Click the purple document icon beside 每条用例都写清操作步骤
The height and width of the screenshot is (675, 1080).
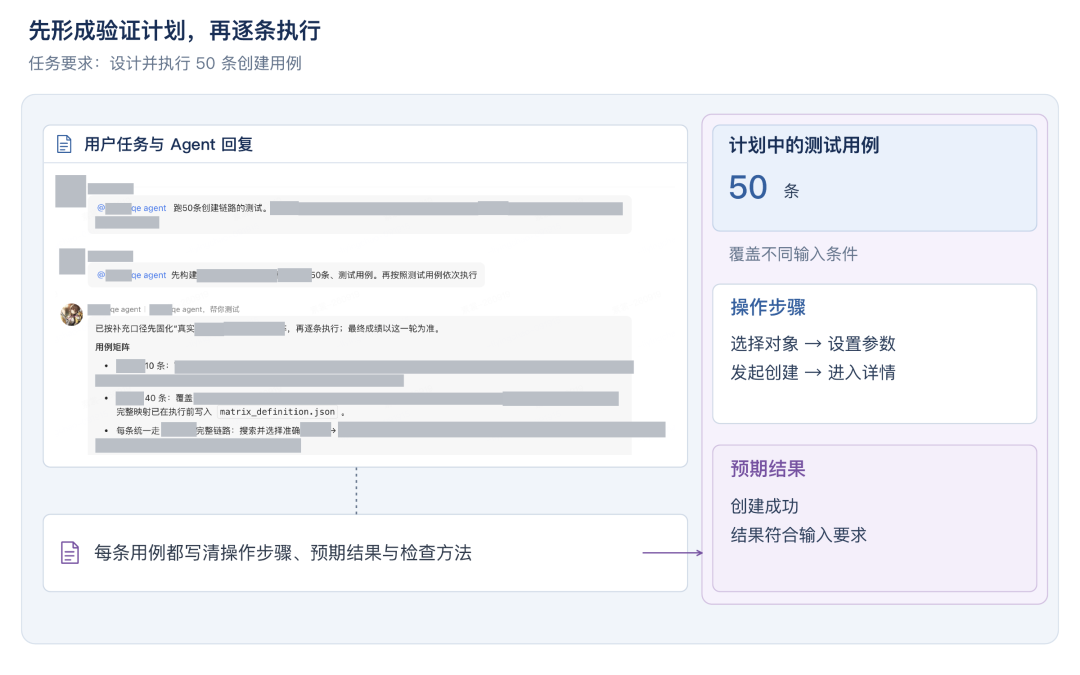[x=70, y=552]
